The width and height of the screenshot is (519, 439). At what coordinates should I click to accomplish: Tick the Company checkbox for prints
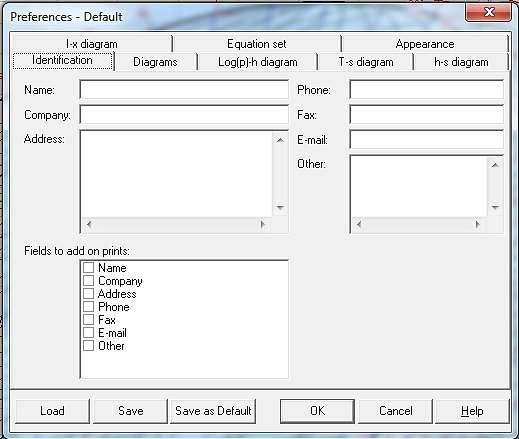point(88,280)
